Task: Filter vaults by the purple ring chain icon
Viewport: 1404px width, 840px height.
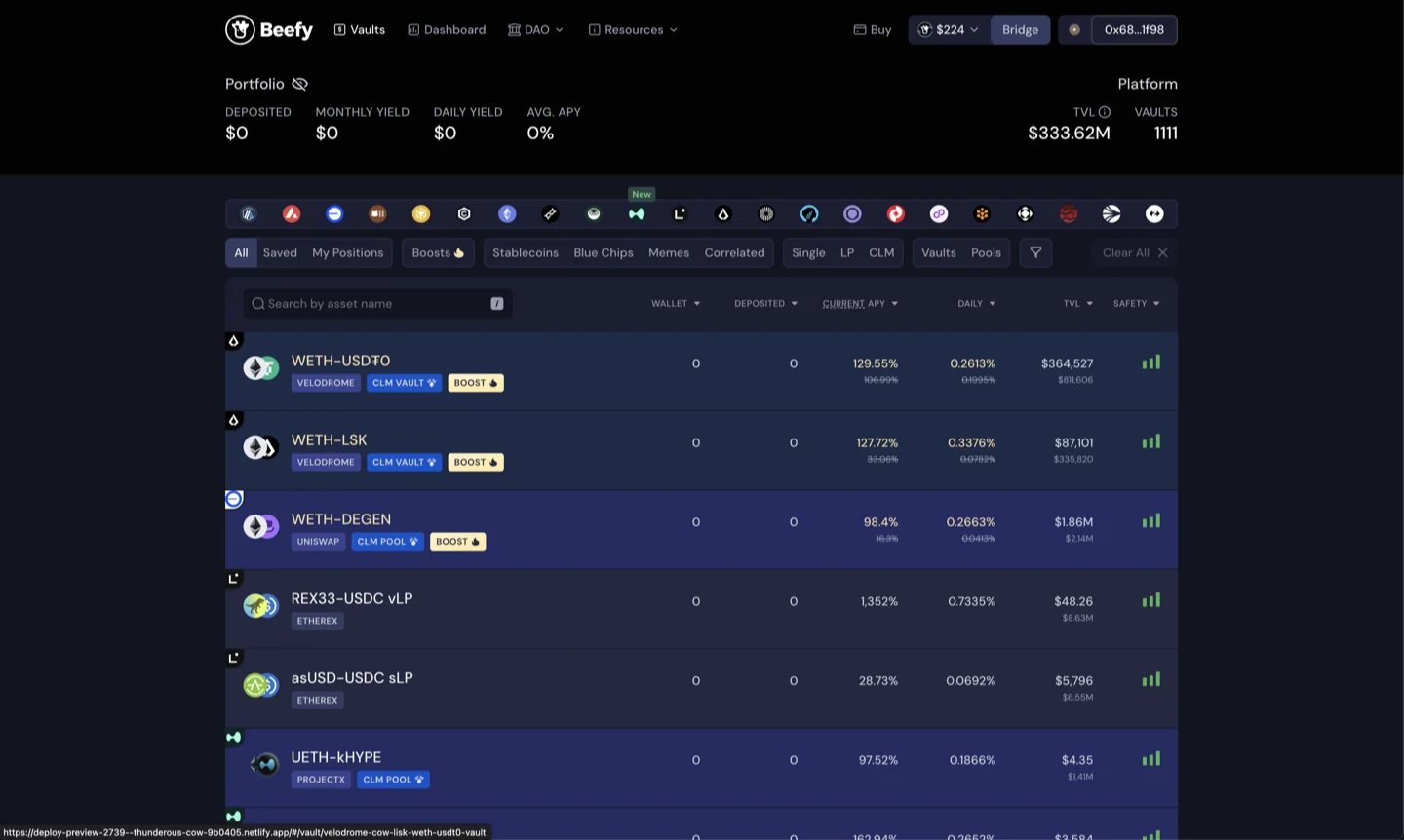Action: (852, 214)
